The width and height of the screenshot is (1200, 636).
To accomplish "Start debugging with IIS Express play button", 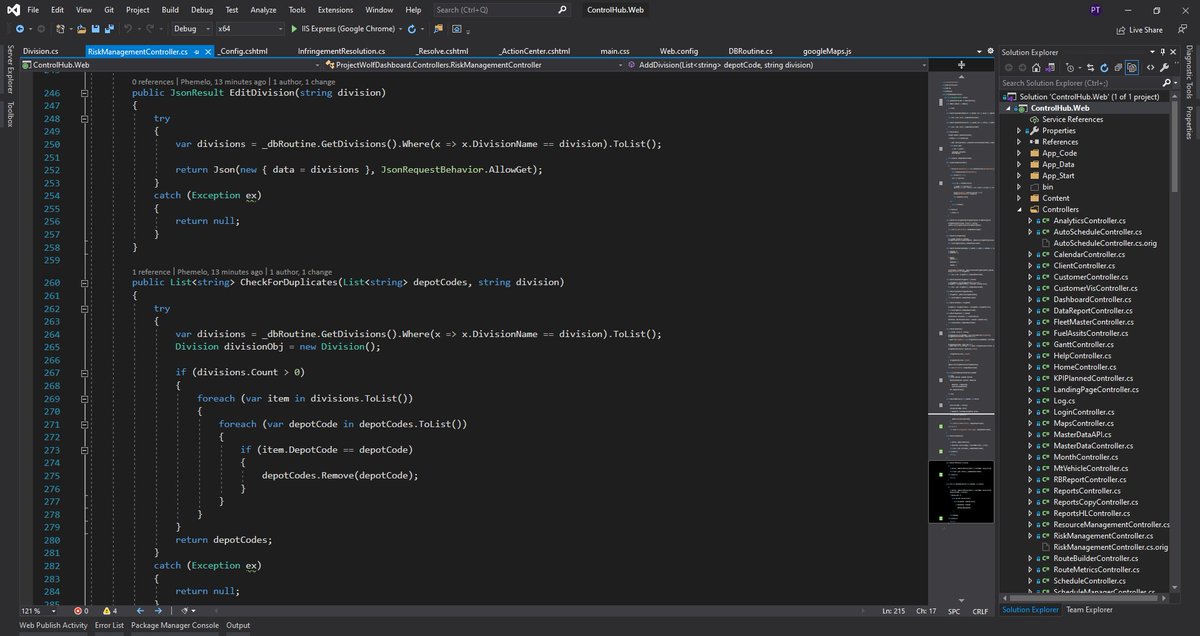I will click(294, 29).
